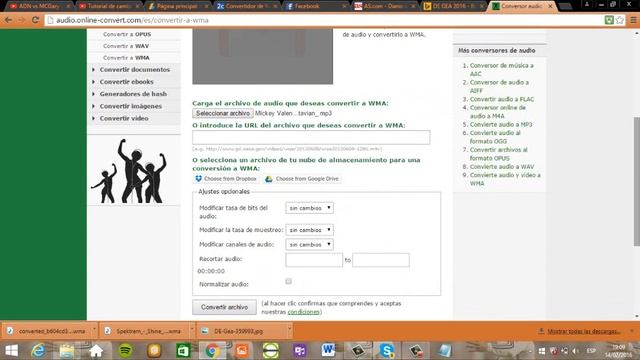Click the audio file icon of converted_b604cd3 download
This screenshot has height=360, width=640.
(x=10, y=331)
